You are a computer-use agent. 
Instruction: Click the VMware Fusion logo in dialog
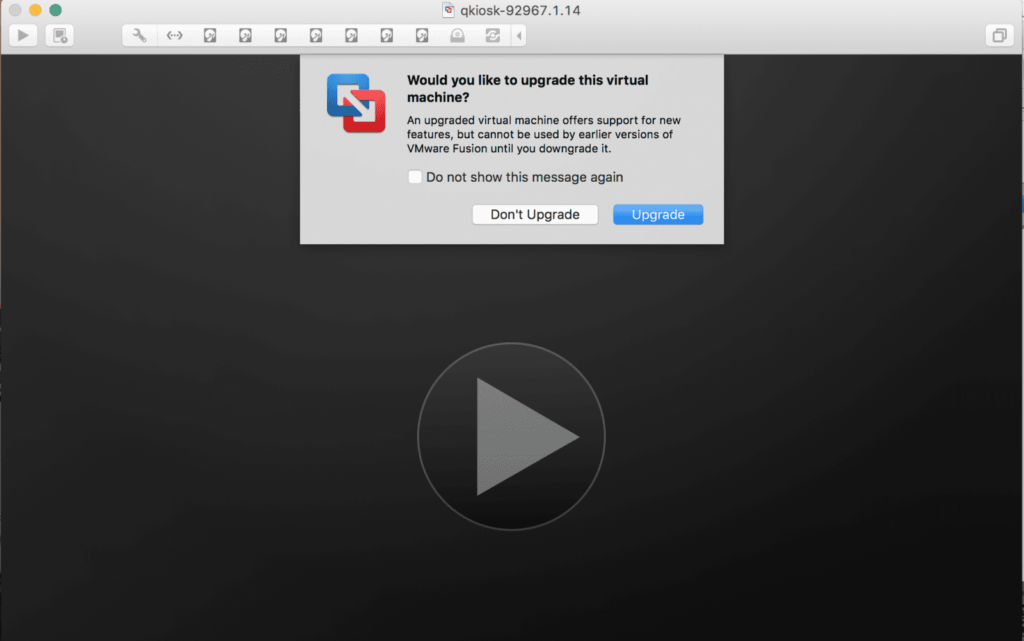pyautogui.click(x=355, y=103)
